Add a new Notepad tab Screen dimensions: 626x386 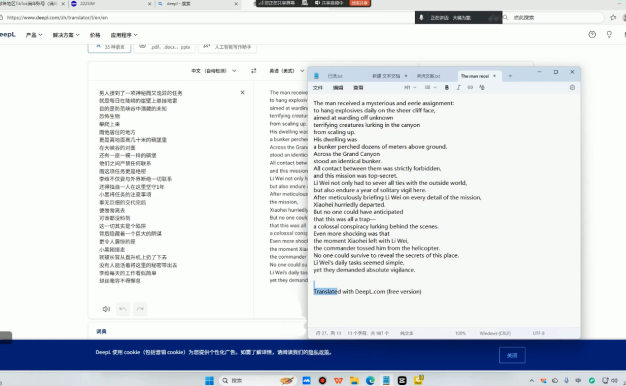click(510, 76)
